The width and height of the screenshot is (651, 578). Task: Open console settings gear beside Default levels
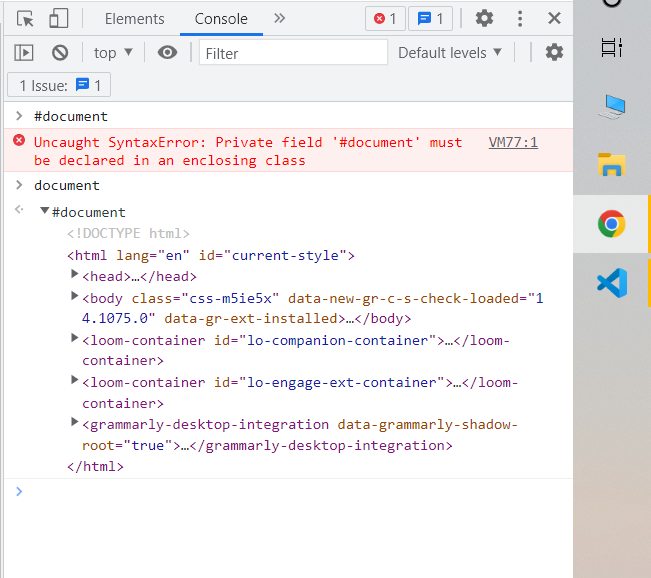[554, 52]
